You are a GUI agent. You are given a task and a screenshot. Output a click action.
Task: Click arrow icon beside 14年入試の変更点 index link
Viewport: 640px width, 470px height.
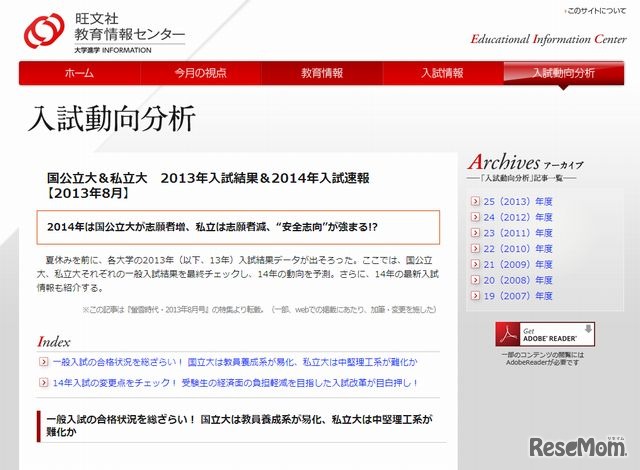tap(43, 382)
